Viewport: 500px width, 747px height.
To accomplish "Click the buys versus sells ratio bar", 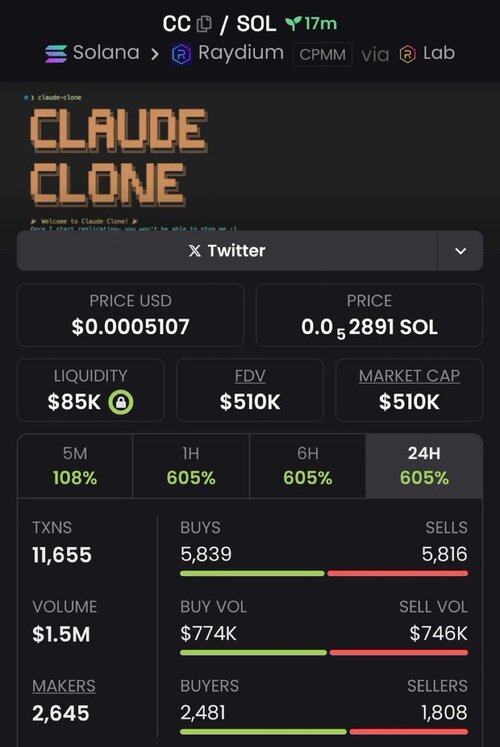I will pyautogui.click(x=324, y=573).
